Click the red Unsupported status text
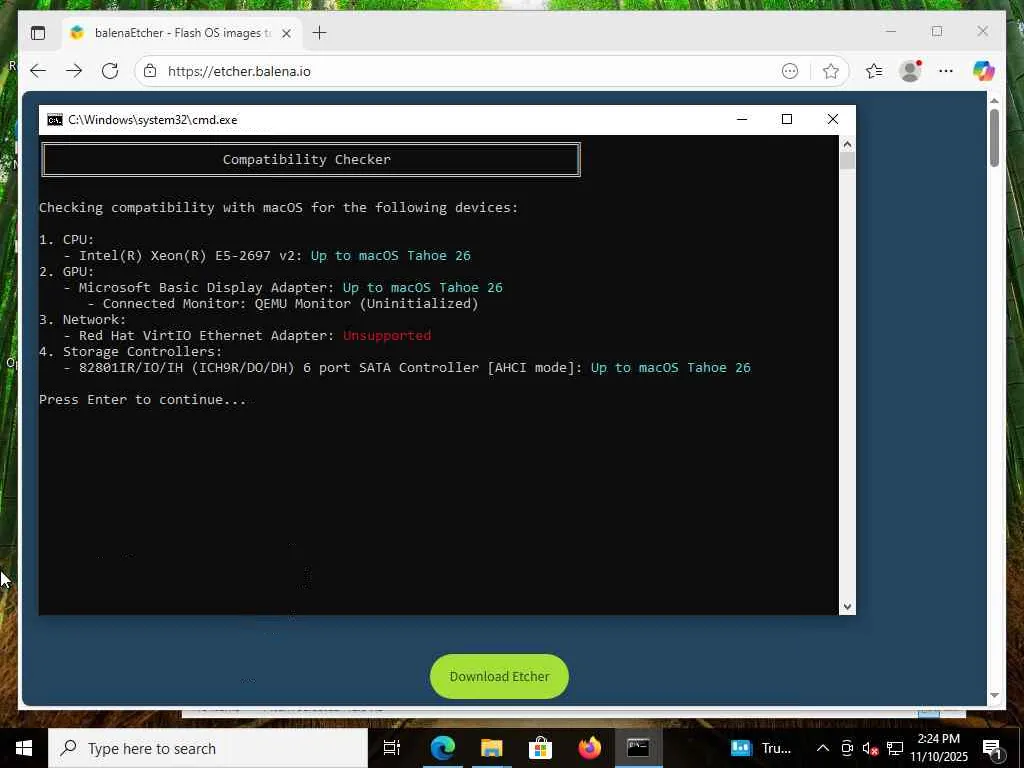 (x=387, y=335)
